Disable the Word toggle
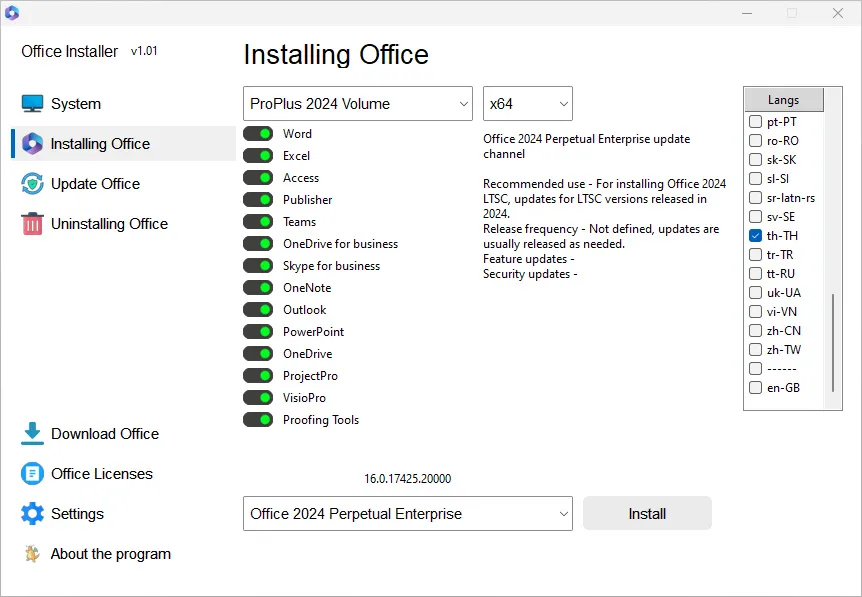Image resolution: width=862 pixels, height=597 pixels. click(x=258, y=134)
